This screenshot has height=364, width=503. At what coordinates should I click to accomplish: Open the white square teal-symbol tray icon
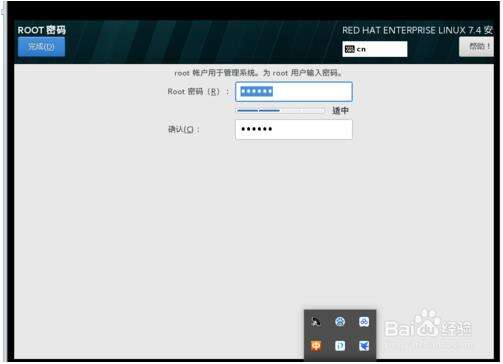coord(340,346)
